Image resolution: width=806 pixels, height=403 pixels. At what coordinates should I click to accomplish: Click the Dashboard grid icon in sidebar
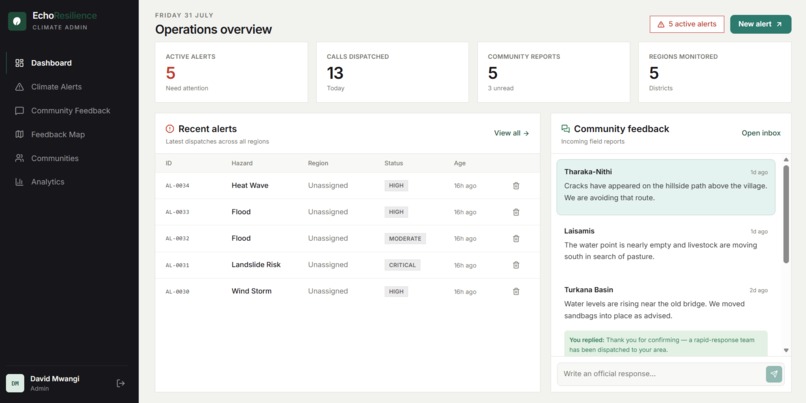coord(20,63)
